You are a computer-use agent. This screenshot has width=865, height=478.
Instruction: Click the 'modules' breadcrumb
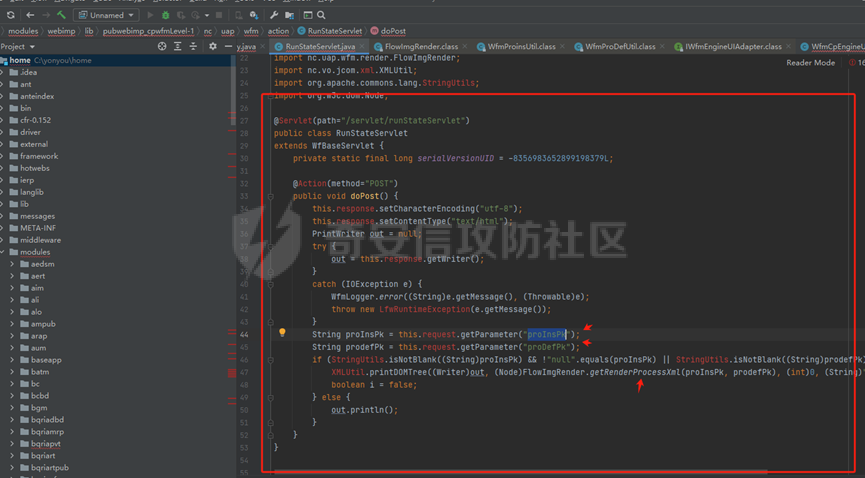[x=23, y=31]
